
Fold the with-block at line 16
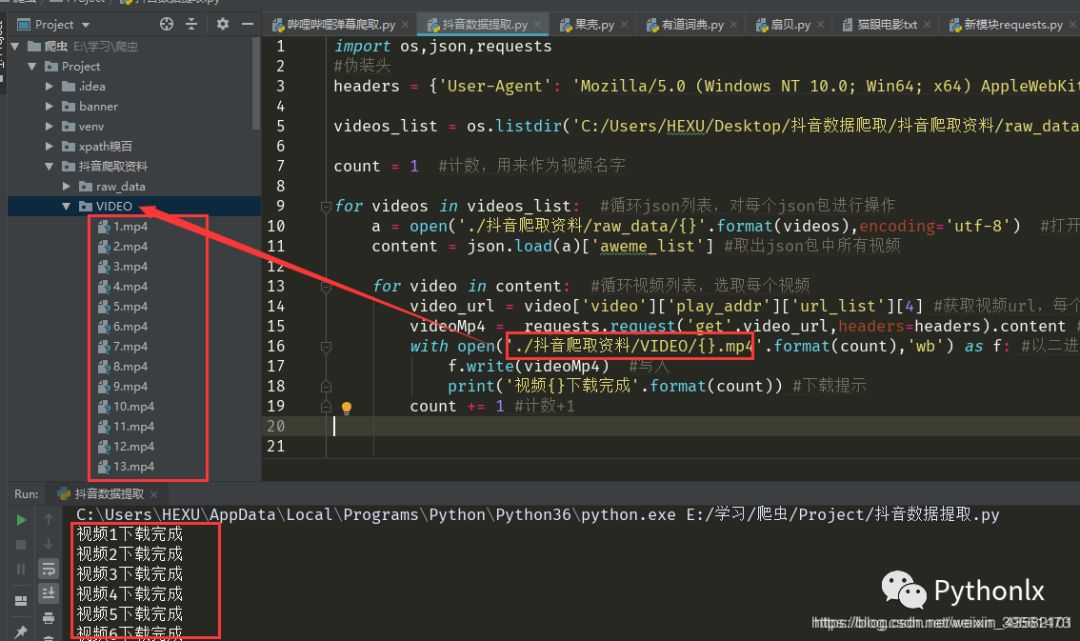[x=326, y=346]
